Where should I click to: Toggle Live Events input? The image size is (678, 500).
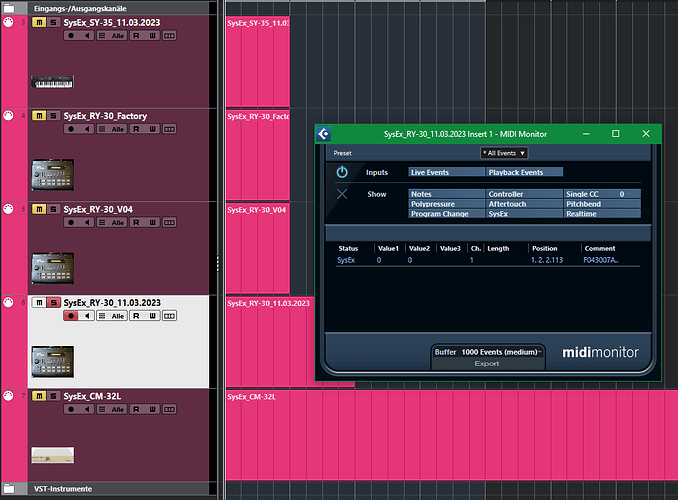pos(447,172)
